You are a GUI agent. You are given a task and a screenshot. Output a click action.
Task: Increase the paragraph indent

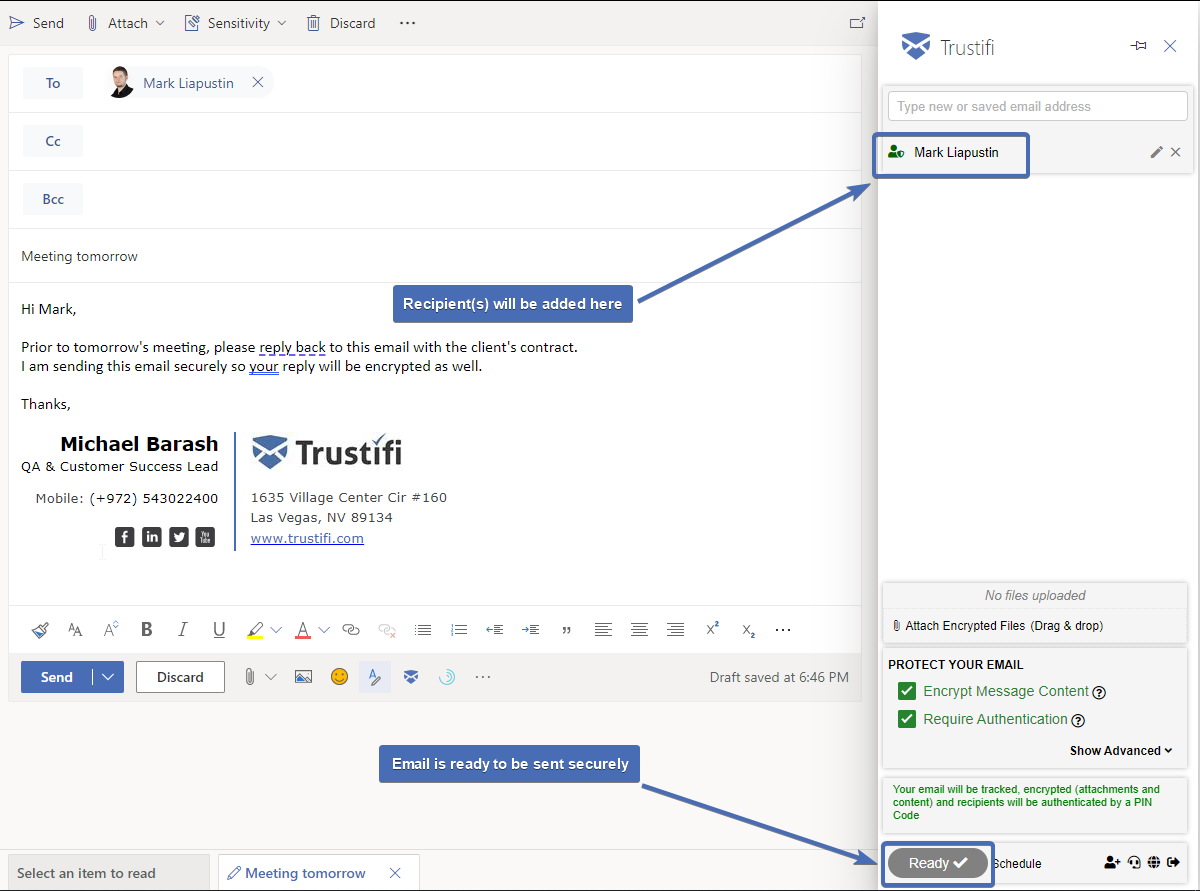pyautogui.click(x=531, y=630)
